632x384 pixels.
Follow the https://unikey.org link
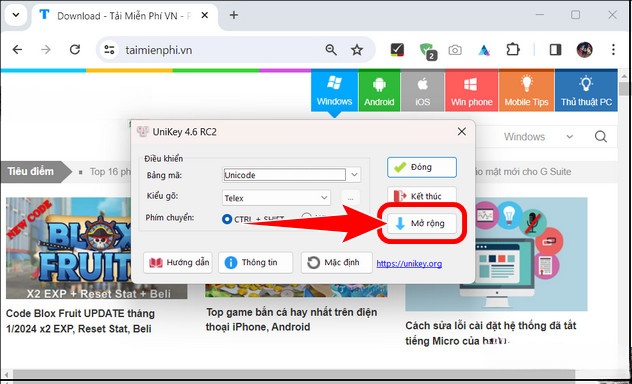(x=409, y=264)
